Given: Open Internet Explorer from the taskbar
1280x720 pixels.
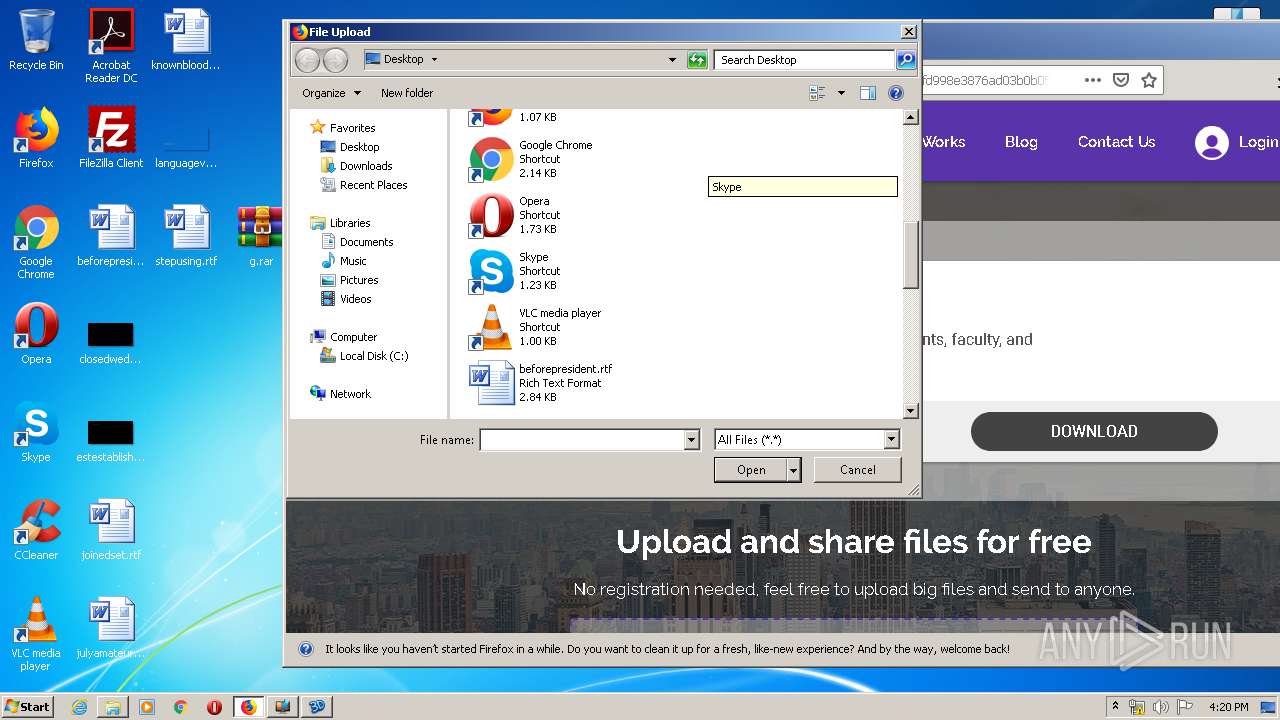Looking at the screenshot, I should 79,706.
